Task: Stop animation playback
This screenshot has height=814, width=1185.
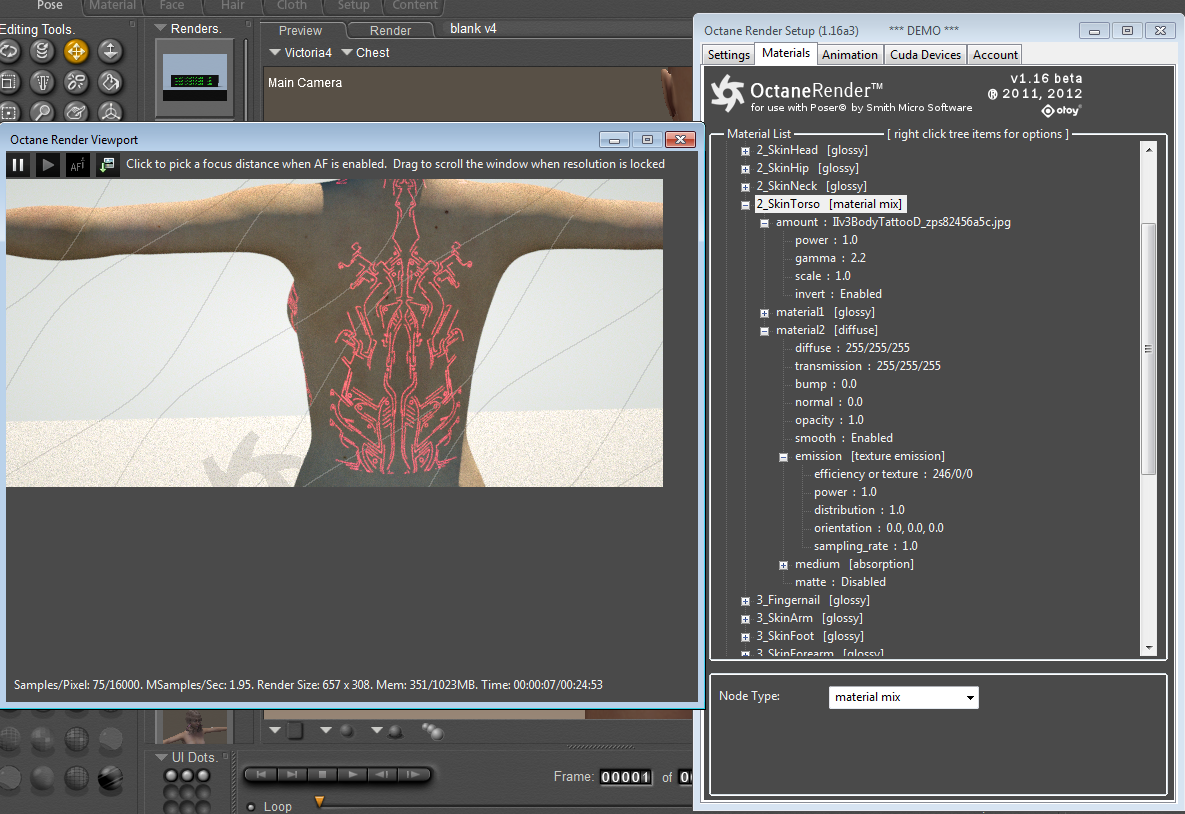Action: coord(322,774)
